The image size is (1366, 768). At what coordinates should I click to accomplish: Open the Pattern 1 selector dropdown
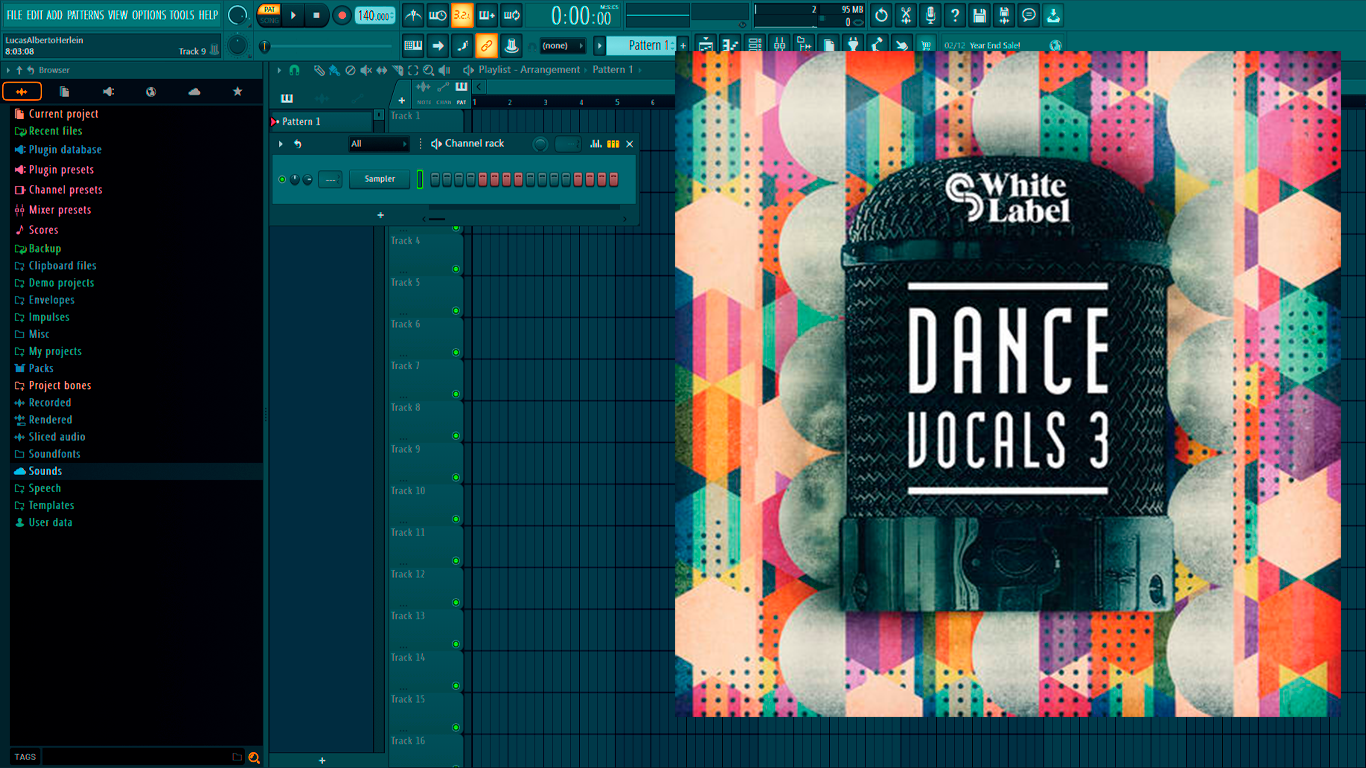pos(641,45)
